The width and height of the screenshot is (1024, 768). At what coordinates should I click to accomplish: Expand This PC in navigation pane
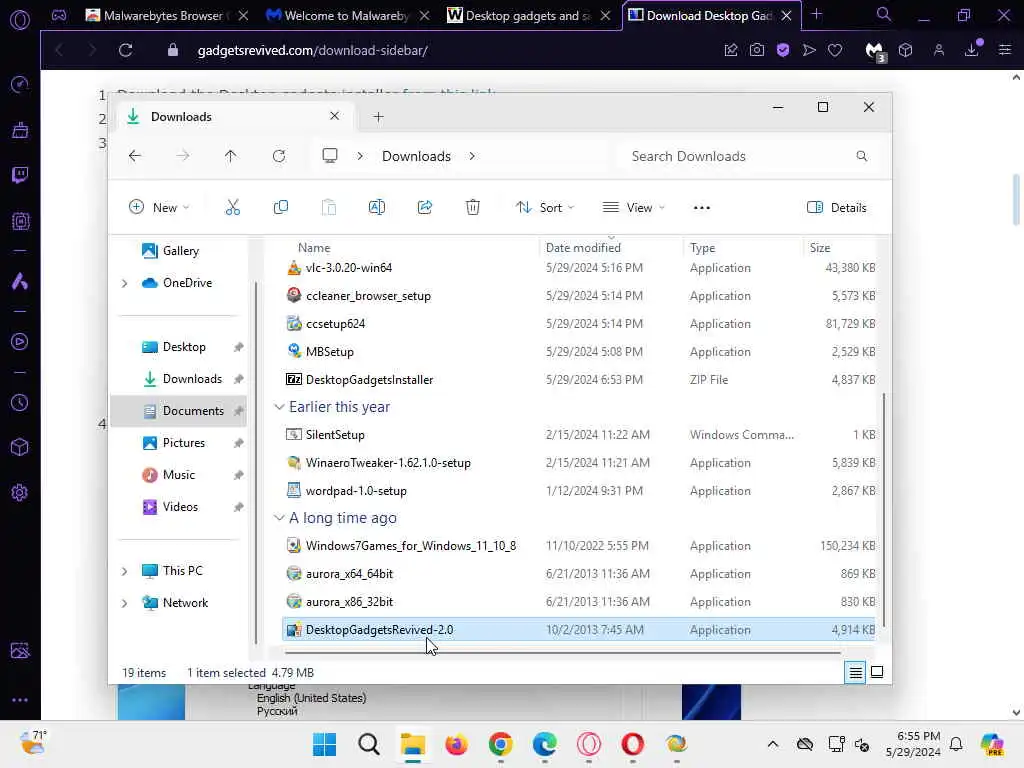[x=124, y=571]
